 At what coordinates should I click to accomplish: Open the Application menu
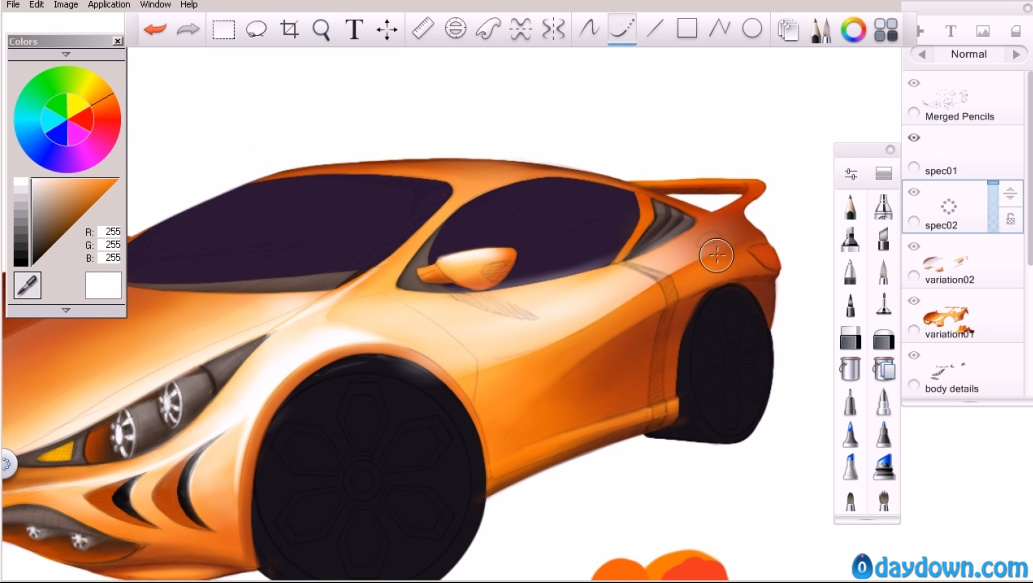tap(109, 4)
